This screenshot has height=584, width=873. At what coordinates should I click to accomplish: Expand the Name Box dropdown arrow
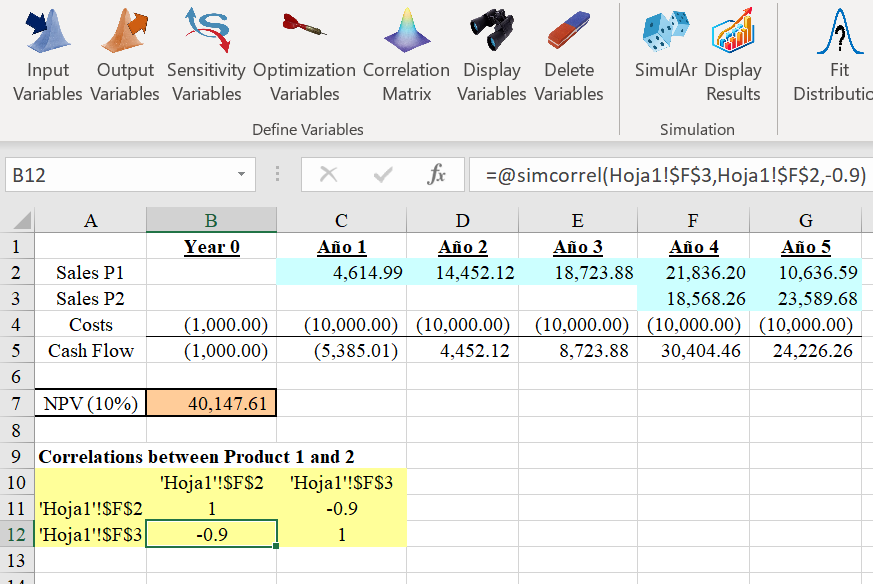pos(241,174)
